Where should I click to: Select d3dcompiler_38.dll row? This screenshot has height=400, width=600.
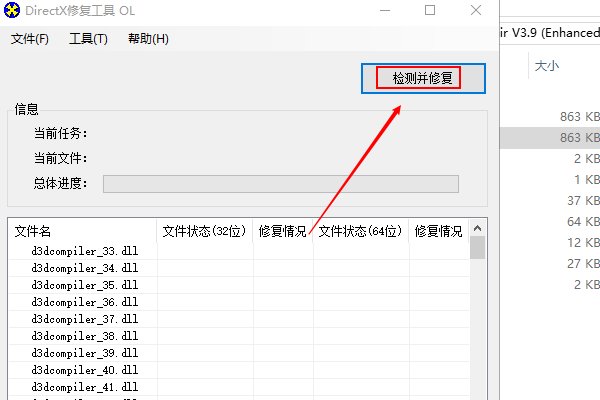click(239, 336)
